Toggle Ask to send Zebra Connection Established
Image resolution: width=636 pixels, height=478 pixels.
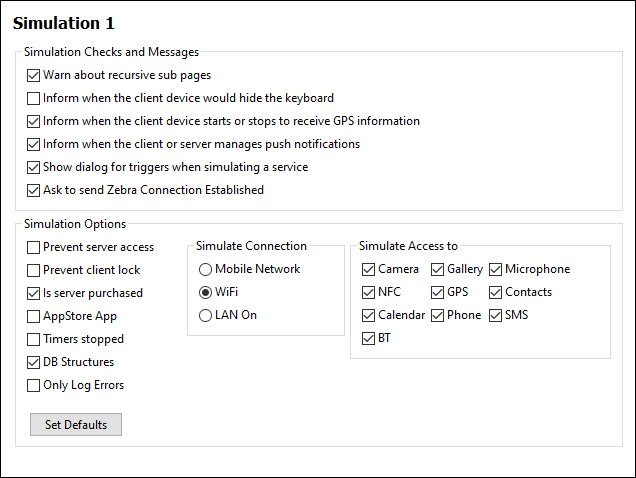(34, 190)
